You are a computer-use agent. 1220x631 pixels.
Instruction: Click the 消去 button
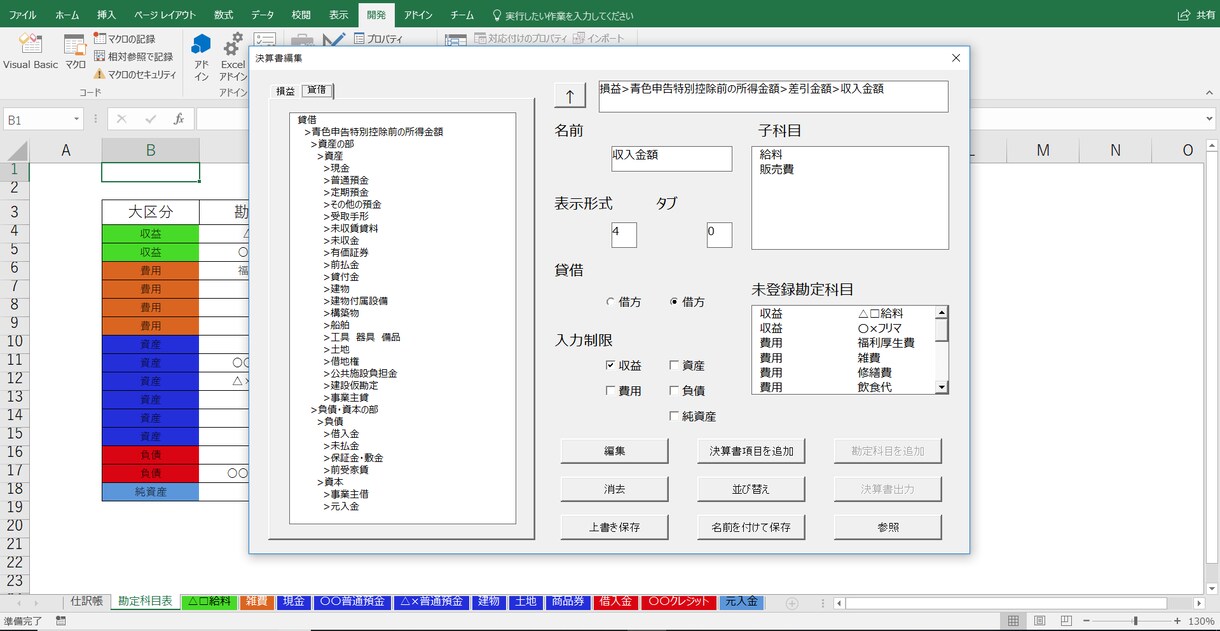[614, 489]
